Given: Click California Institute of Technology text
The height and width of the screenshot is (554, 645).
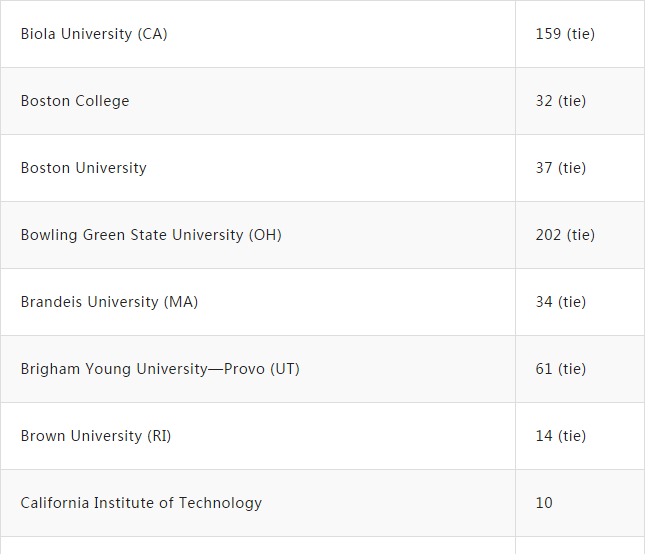Looking at the screenshot, I should pos(141,503).
